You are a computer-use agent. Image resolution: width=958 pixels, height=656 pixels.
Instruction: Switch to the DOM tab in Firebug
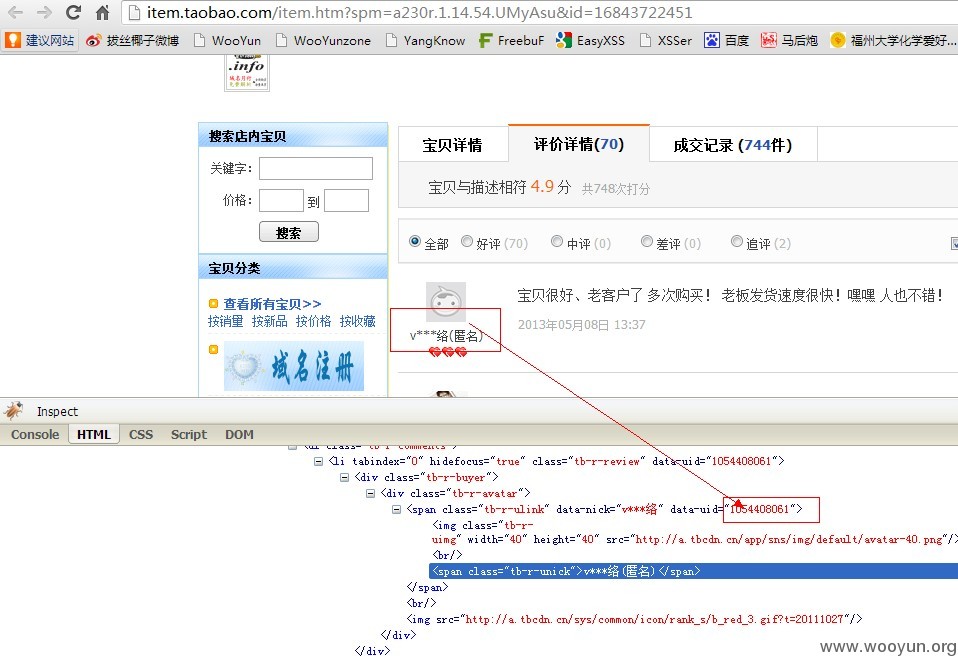coord(239,434)
